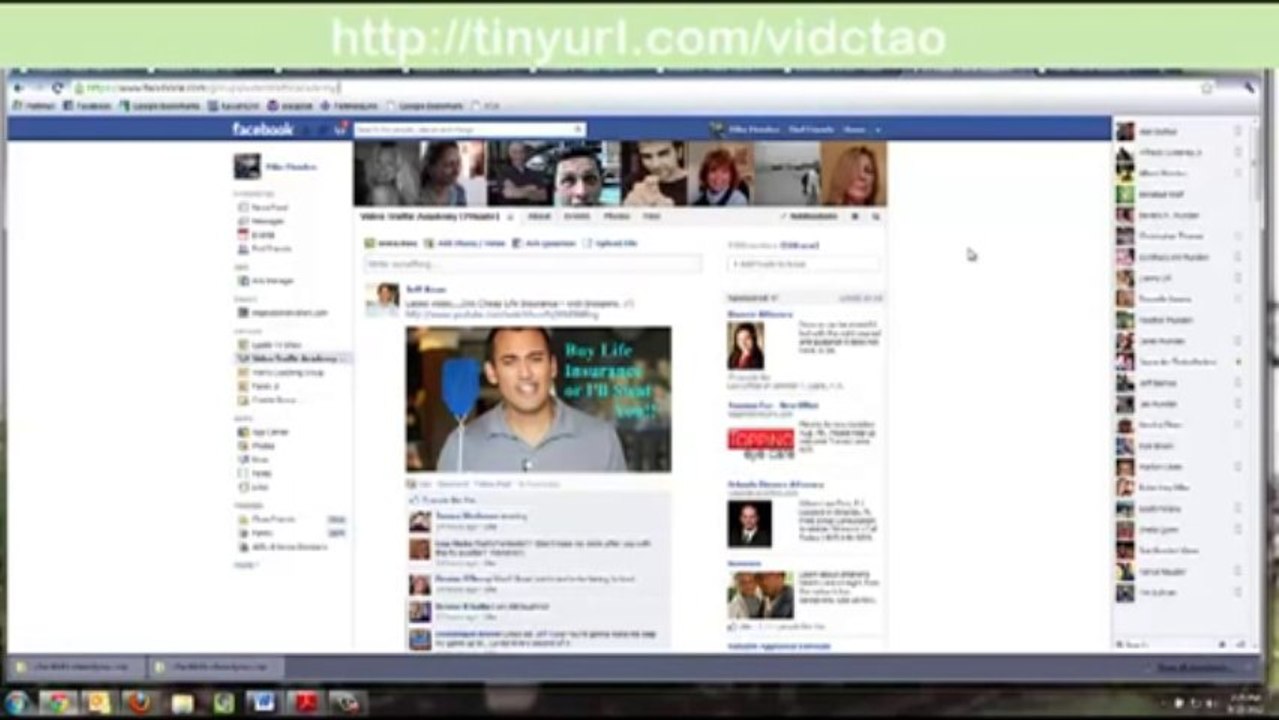Open the group settings gear icon
1279x720 pixels.
coord(856,216)
